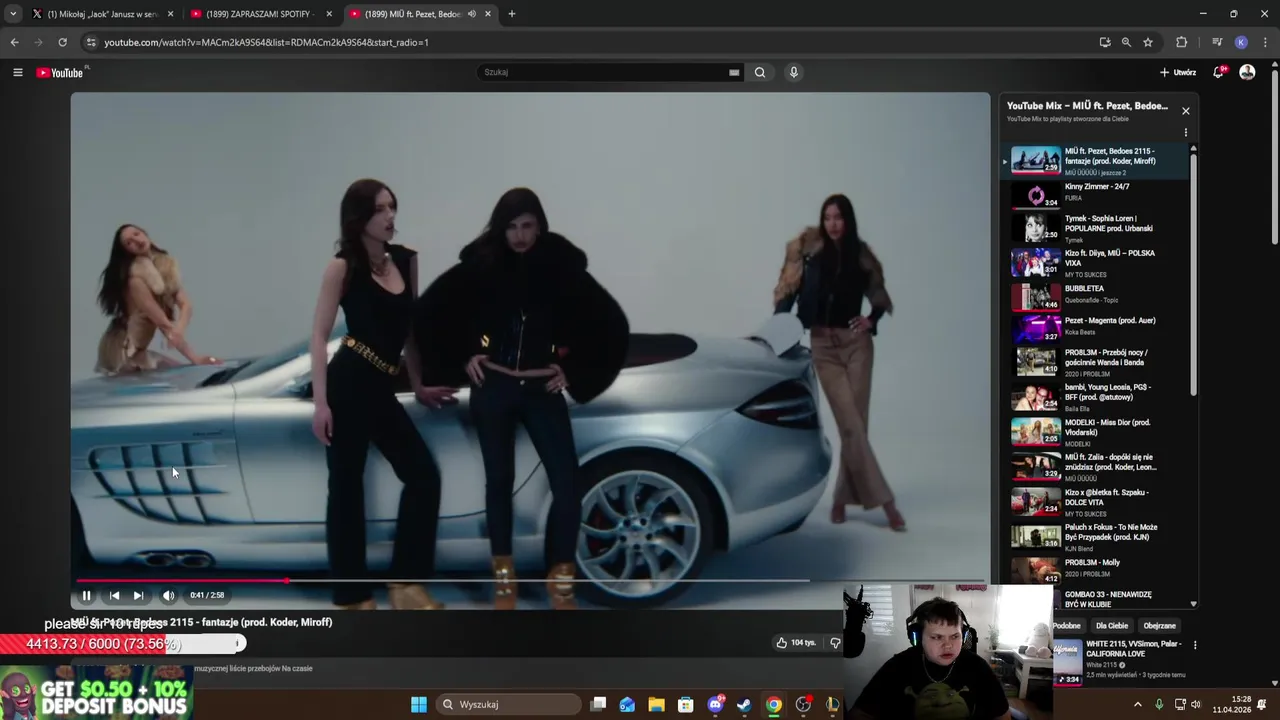Select the Dla Ciebie filter chip

tap(1111, 626)
